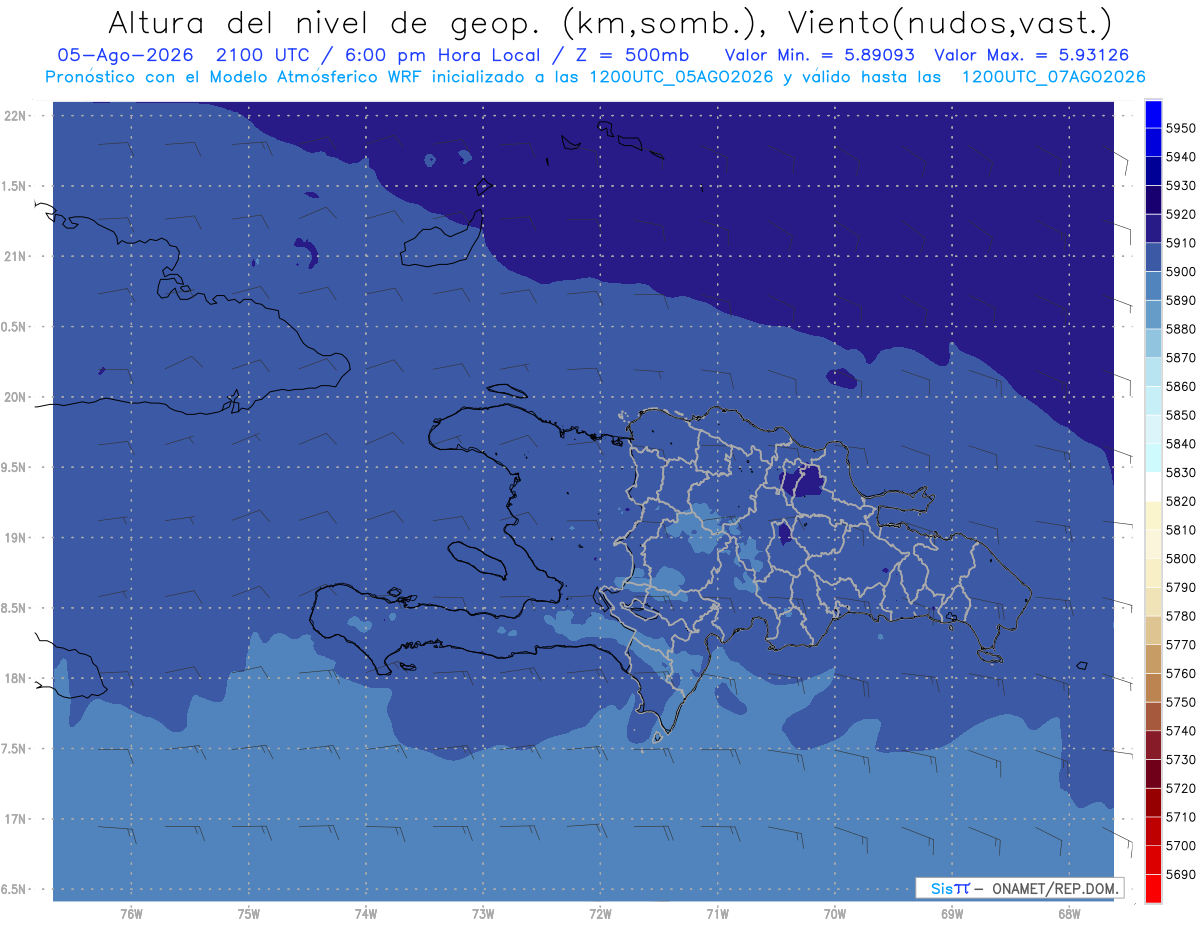
Task: Click the 22N latitude label
Action: [x=16, y=115]
